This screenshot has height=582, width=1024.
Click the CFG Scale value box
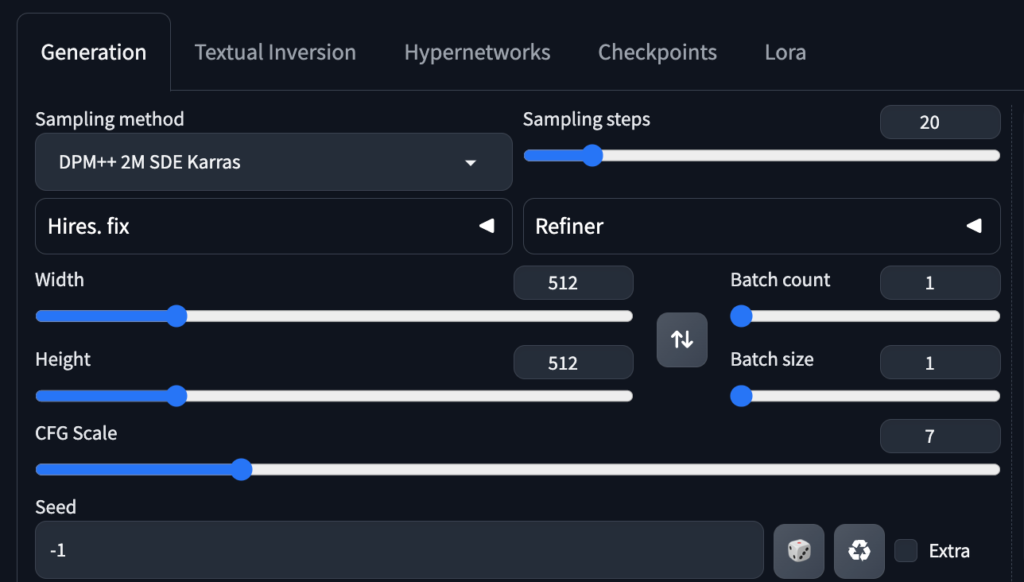point(939,436)
